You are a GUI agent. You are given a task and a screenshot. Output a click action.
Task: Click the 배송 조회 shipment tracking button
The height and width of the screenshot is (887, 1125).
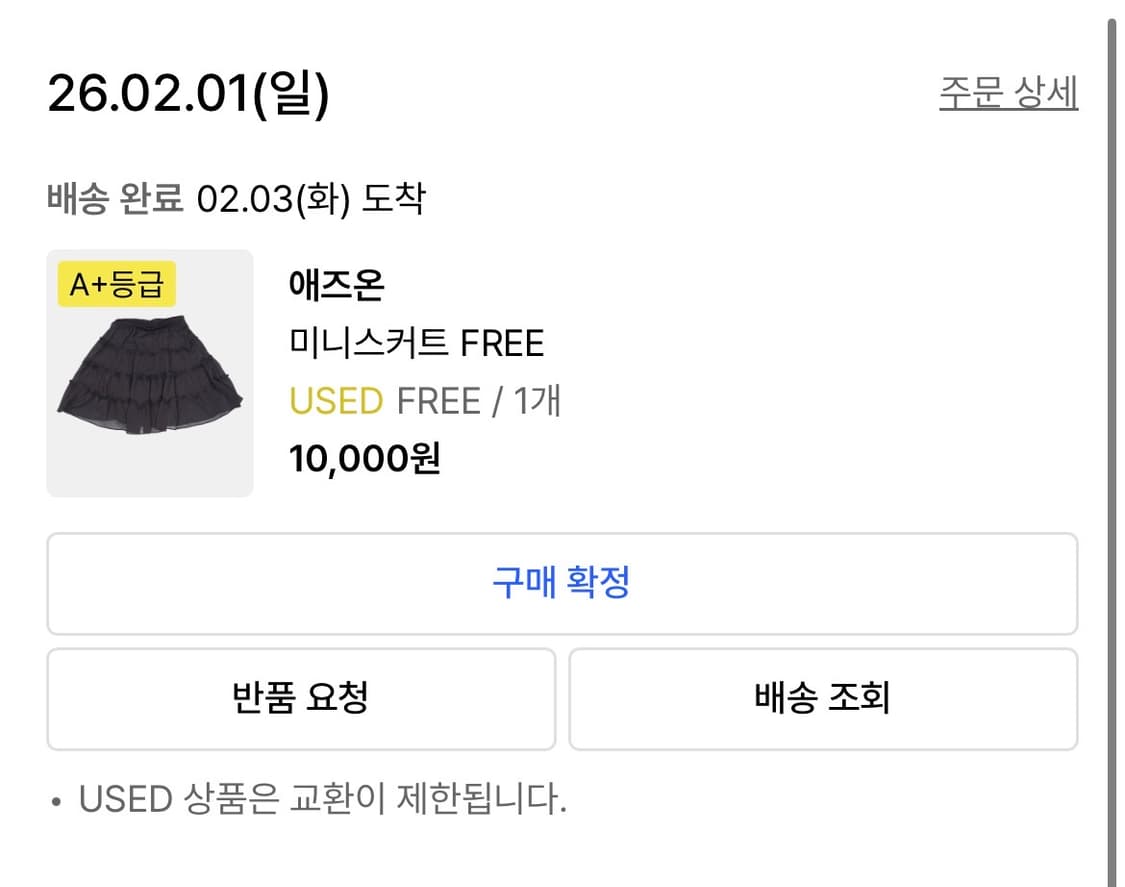pos(825,699)
